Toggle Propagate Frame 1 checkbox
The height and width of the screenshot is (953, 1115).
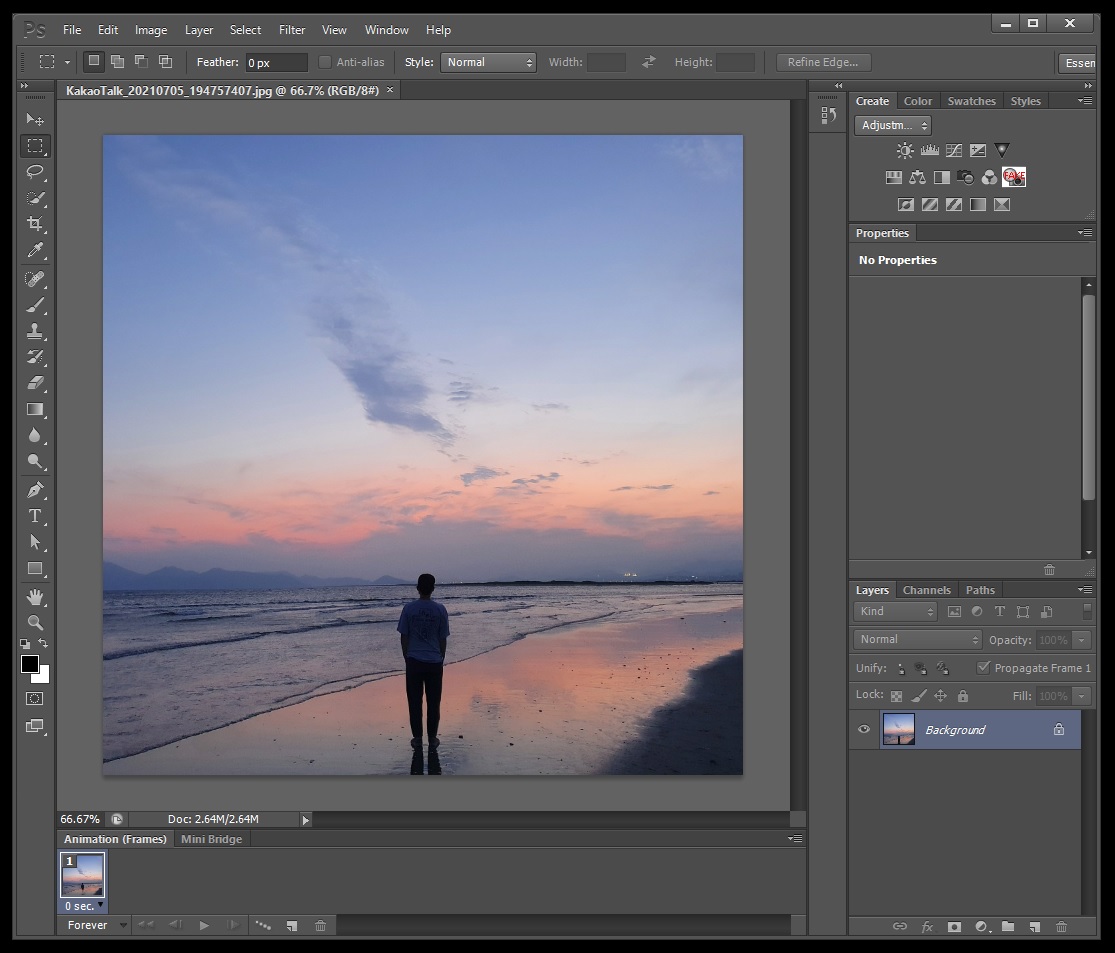[983, 667]
